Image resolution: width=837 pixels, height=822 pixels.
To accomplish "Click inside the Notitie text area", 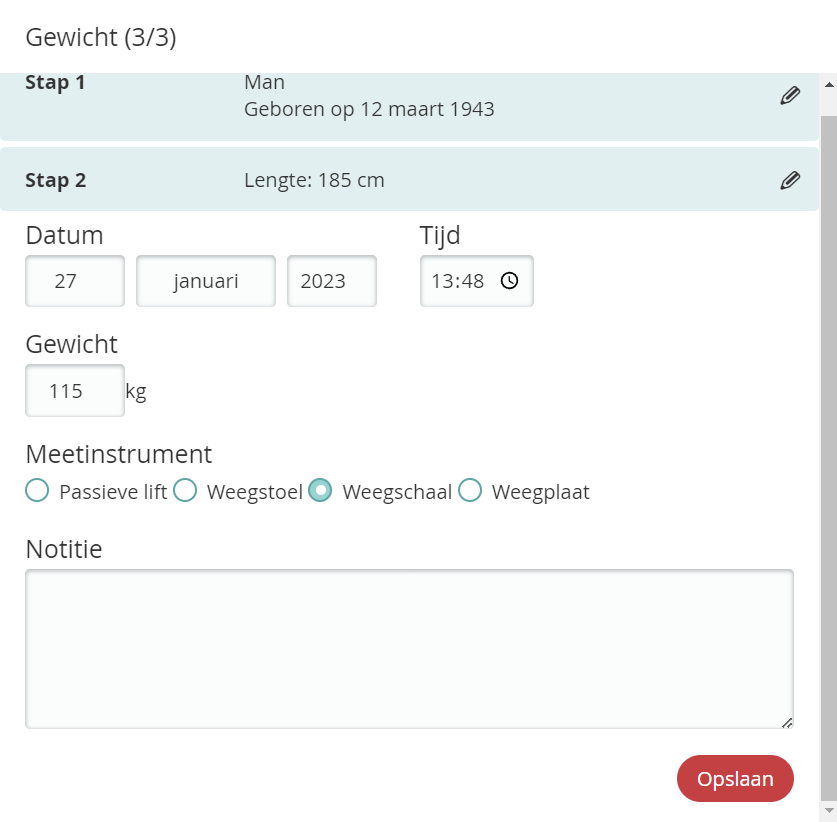I will click(x=409, y=648).
